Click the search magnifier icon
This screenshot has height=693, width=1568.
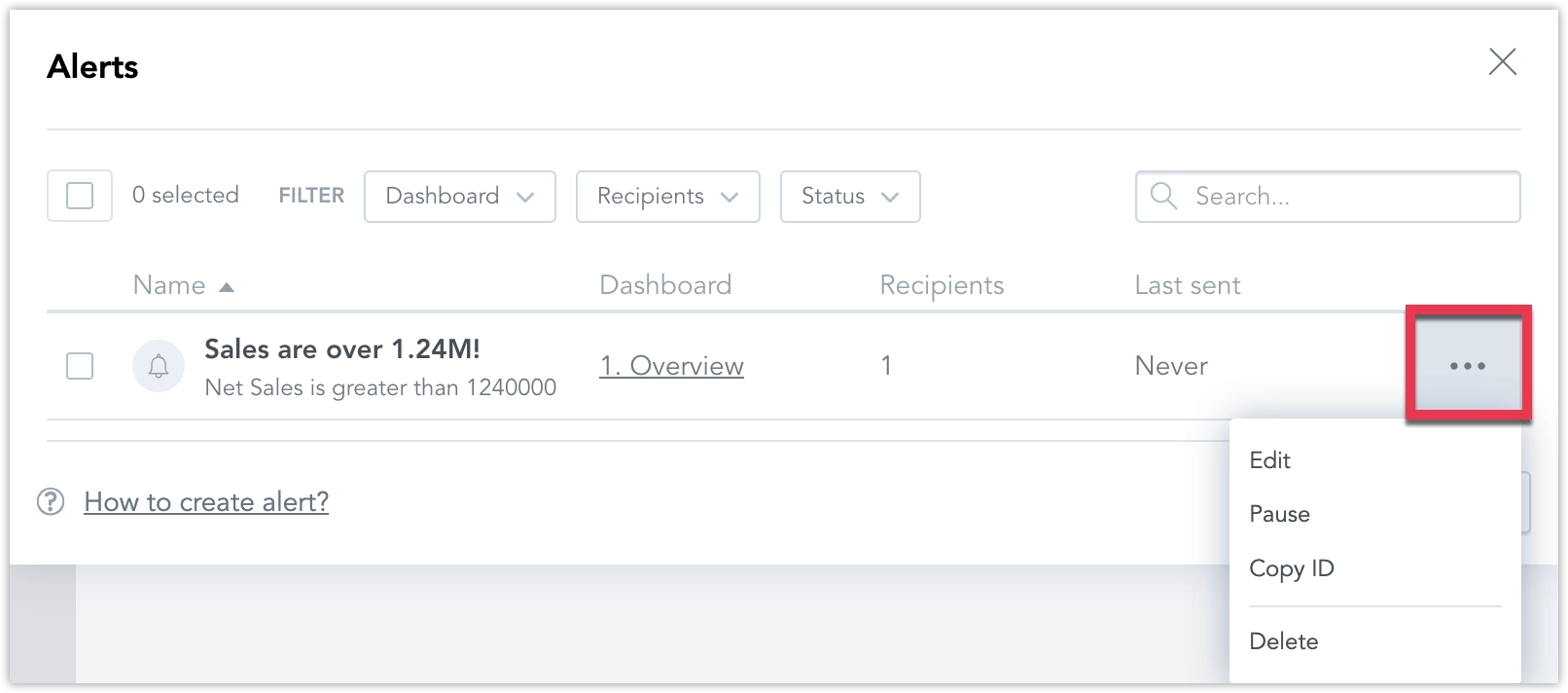pos(1163,196)
